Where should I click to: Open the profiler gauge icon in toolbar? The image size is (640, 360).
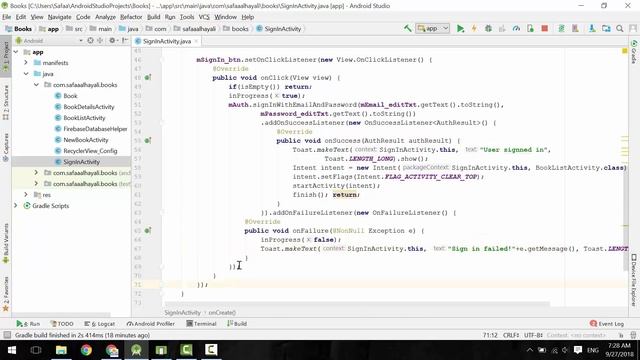pos(516,29)
